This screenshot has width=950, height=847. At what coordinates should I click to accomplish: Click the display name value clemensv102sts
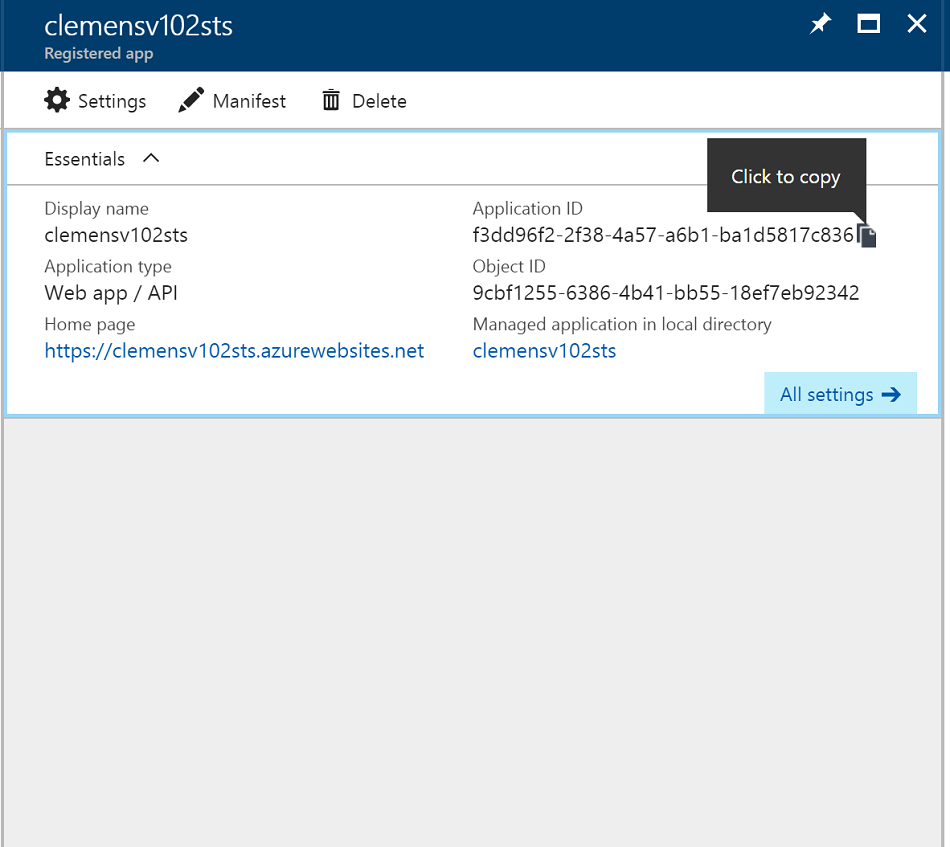pos(116,234)
